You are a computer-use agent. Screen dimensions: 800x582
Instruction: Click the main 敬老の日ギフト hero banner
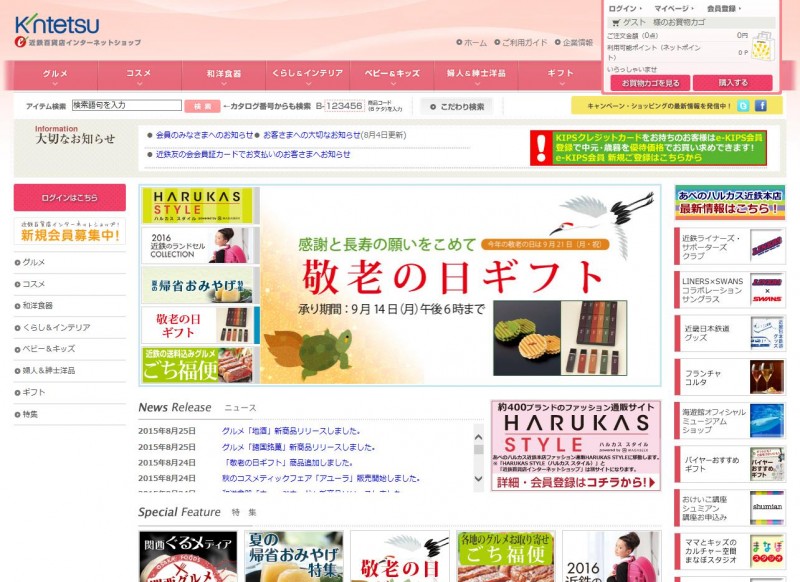click(x=460, y=286)
